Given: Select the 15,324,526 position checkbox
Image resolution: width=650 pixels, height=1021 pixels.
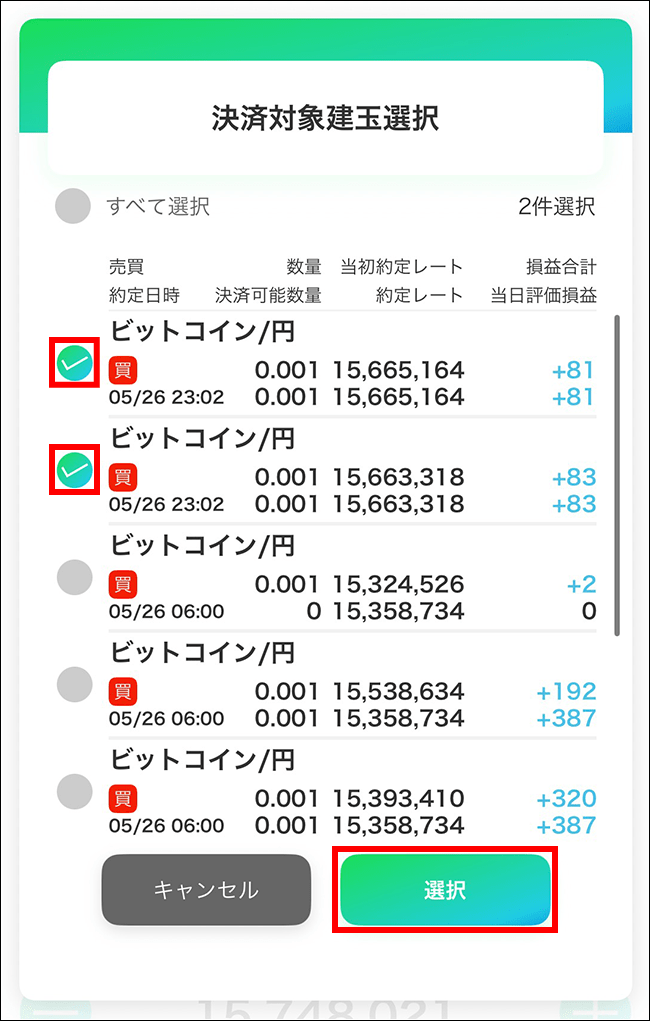Looking at the screenshot, I should tap(75, 577).
